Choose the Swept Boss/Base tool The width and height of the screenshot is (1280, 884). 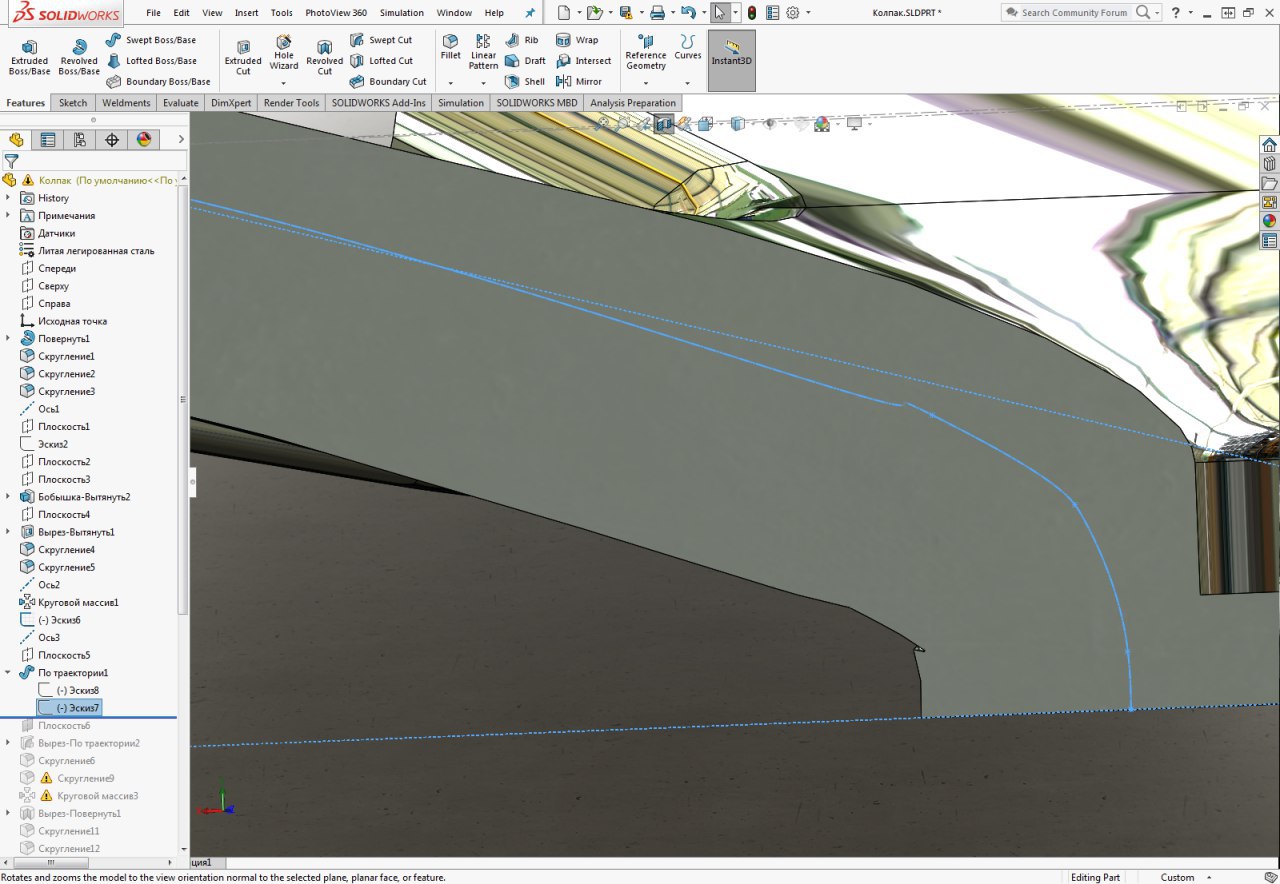click(151, 40)
